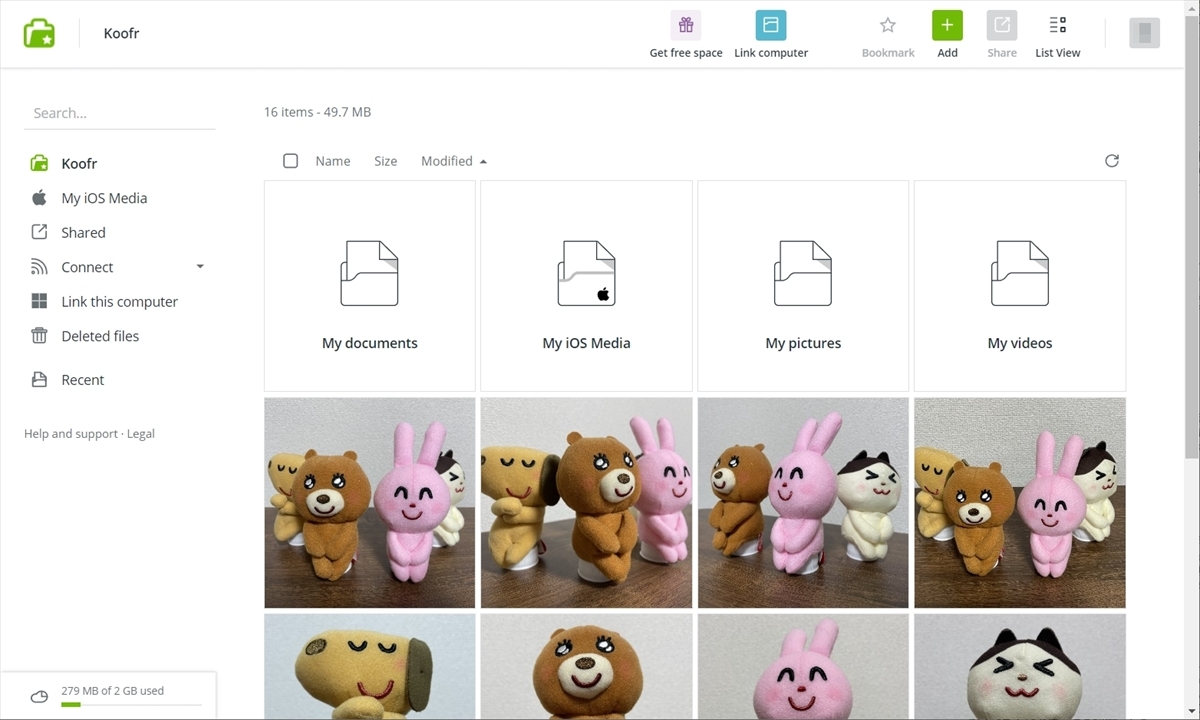Image resolution: width=1200 pixels, height=720 pixels.
Task: Click the My documents folder label
Action: [369, 343]
